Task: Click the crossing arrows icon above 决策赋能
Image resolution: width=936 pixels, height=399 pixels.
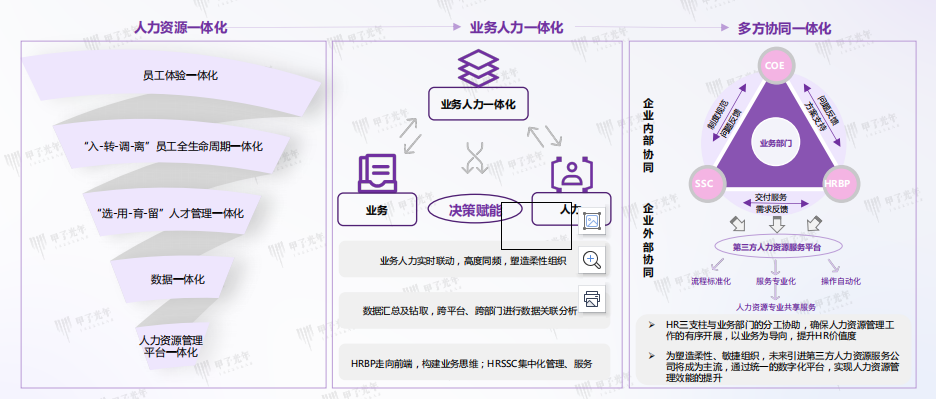Action: click(x=475, y=158)
